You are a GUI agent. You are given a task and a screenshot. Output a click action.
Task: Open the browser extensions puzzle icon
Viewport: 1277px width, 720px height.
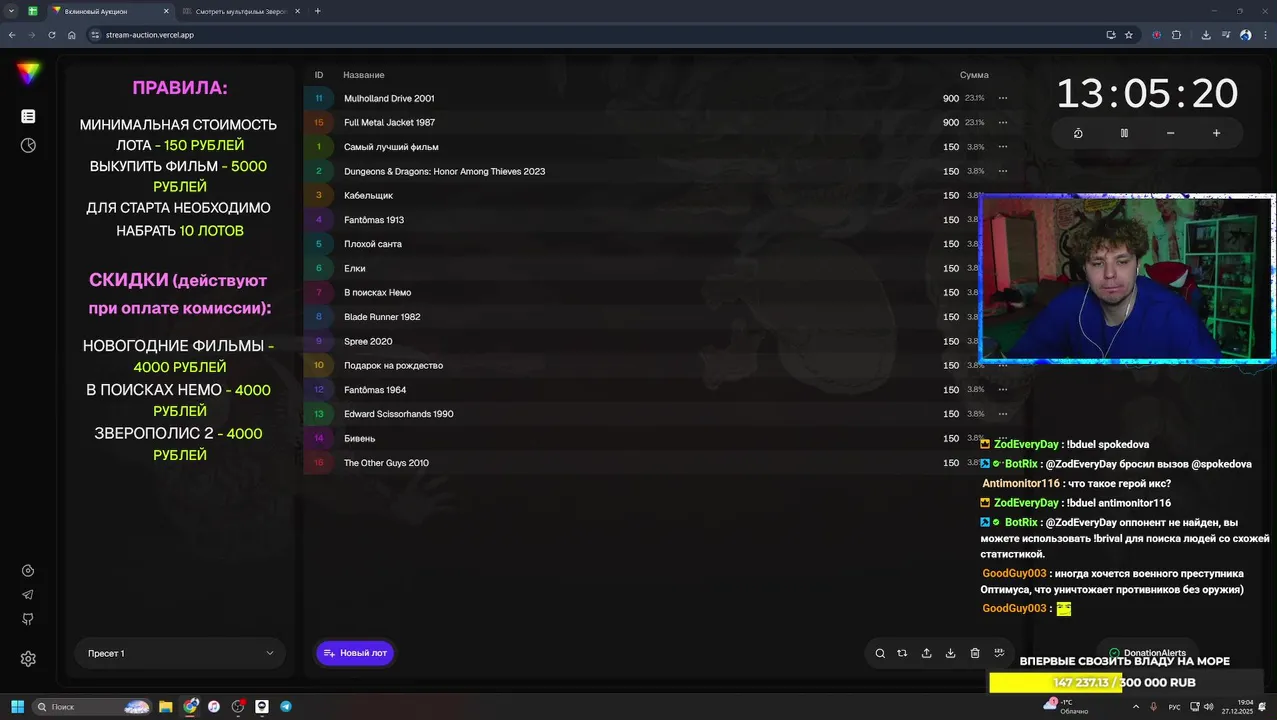click(x=1176, y=35)
